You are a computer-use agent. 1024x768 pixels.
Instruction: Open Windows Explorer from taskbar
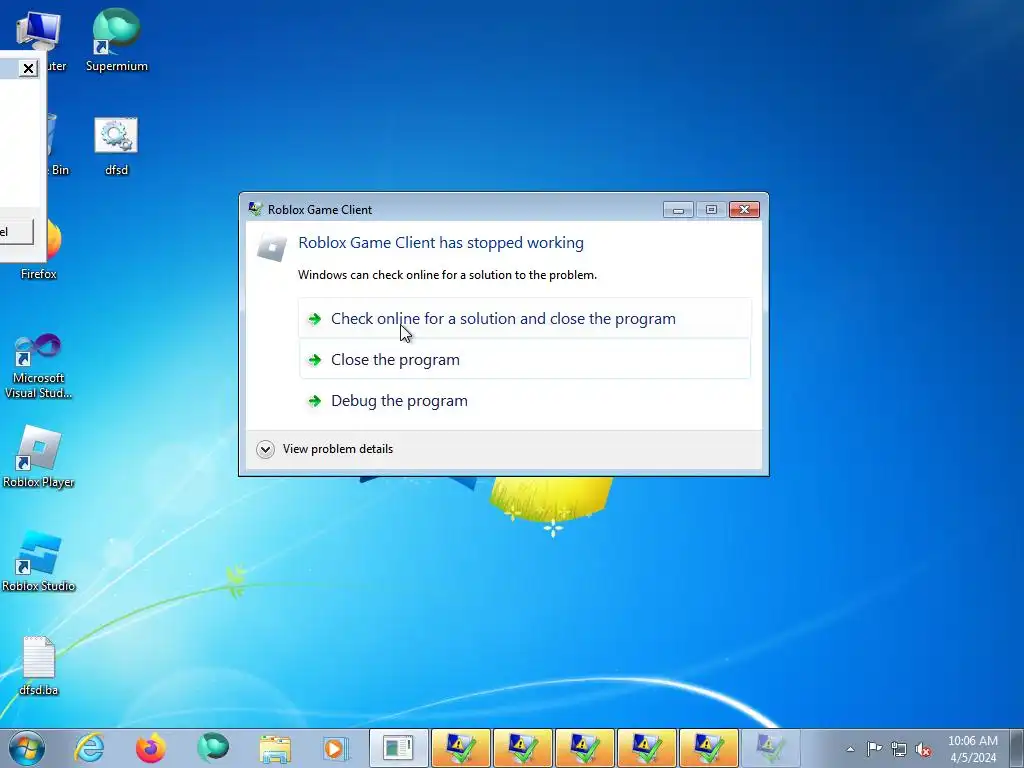click(275, 748)
